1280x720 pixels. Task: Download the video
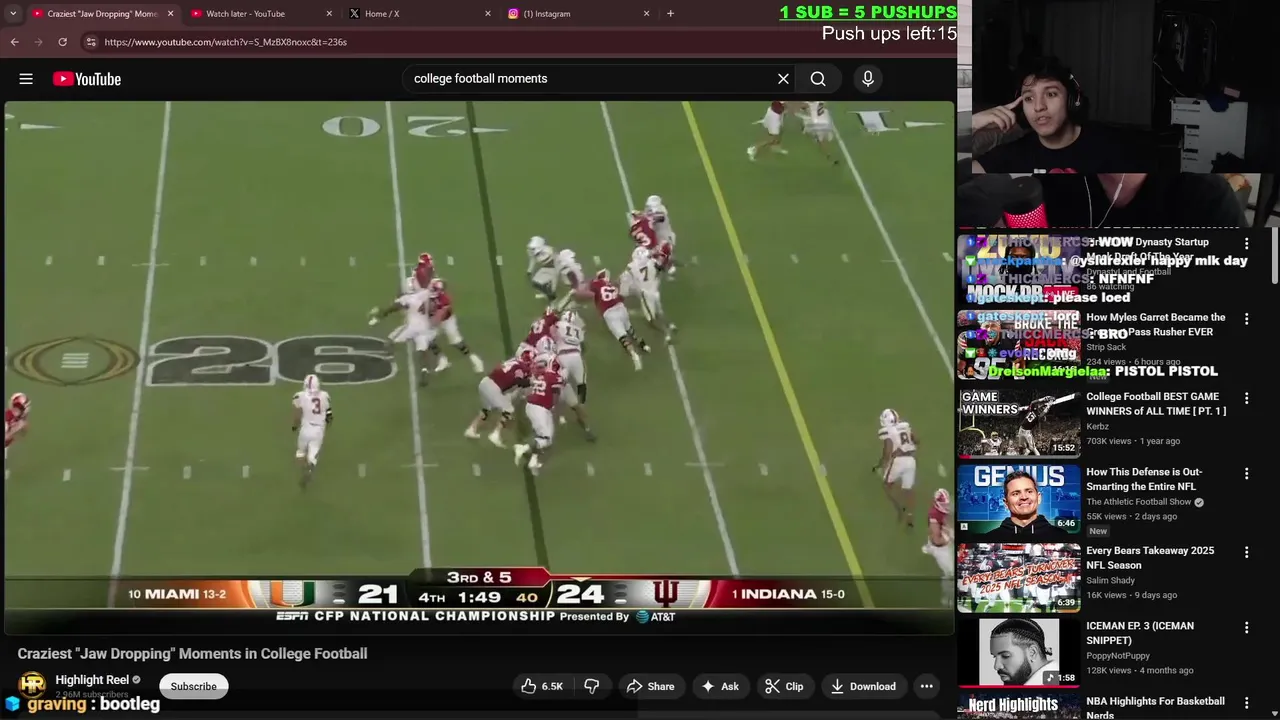click(x=863, y=686)
